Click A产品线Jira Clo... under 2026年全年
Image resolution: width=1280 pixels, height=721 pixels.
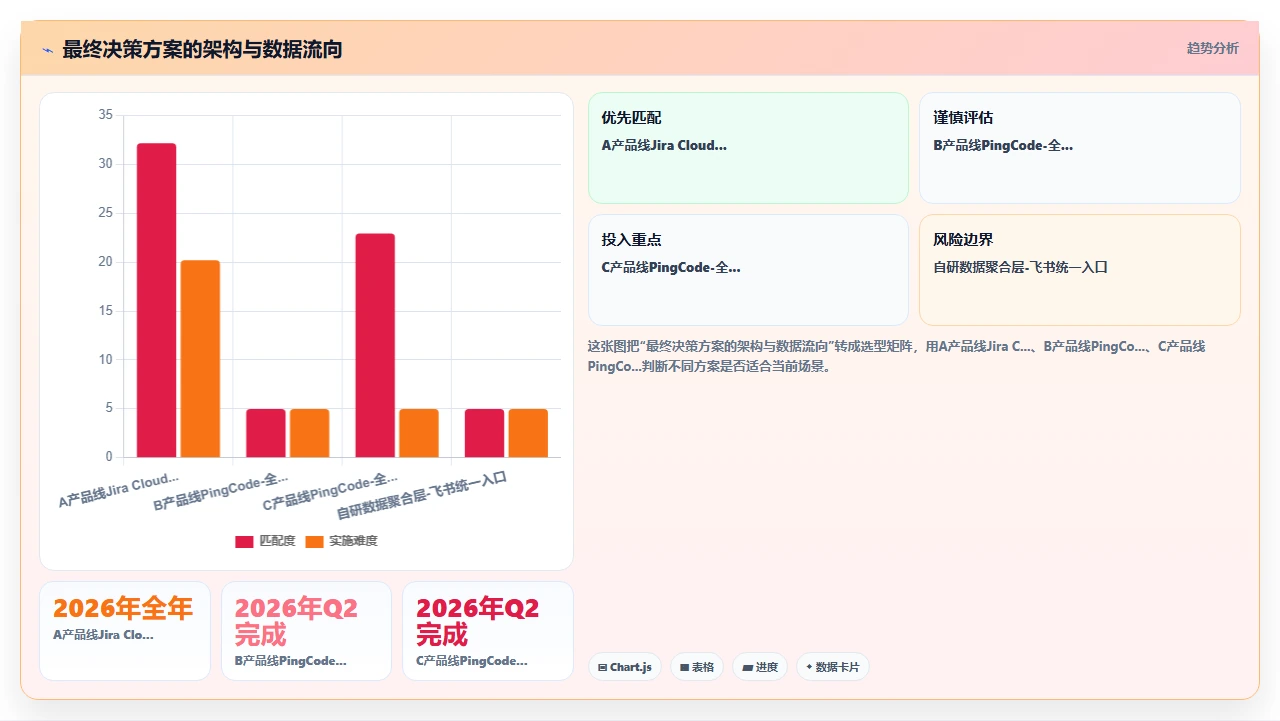[x=103, y=635]
